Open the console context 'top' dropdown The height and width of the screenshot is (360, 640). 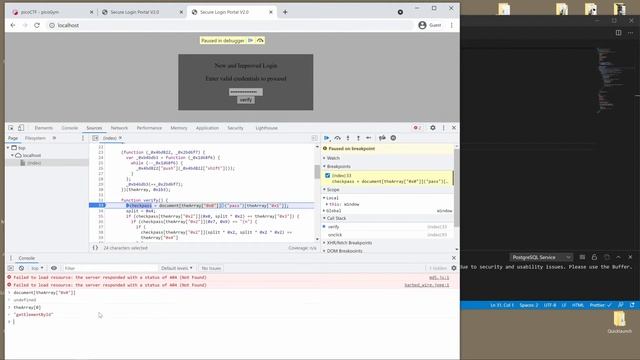(37, 268)
